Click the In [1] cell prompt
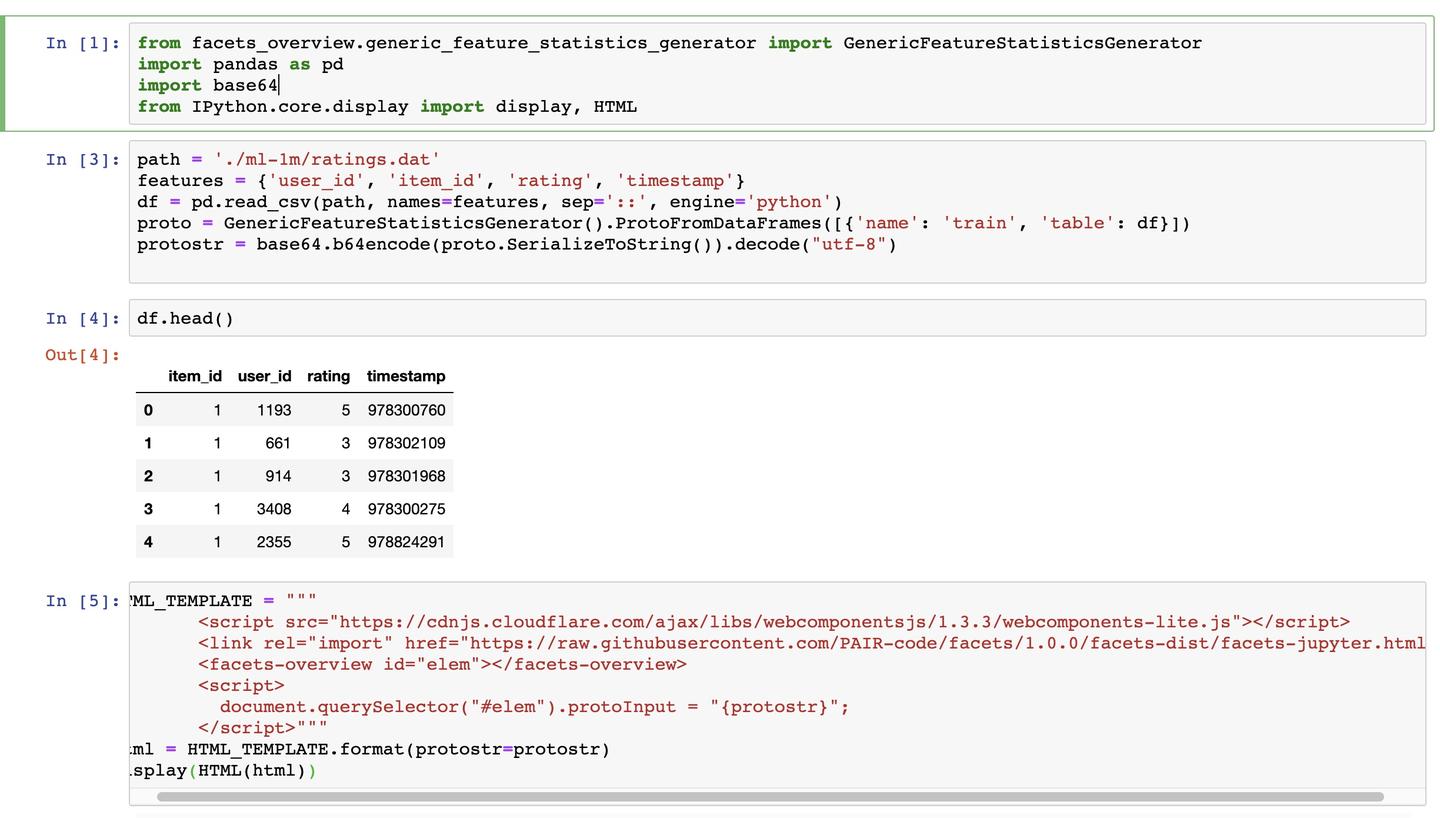The height and width of the screenshot is (818, 1440). point(83,43)
